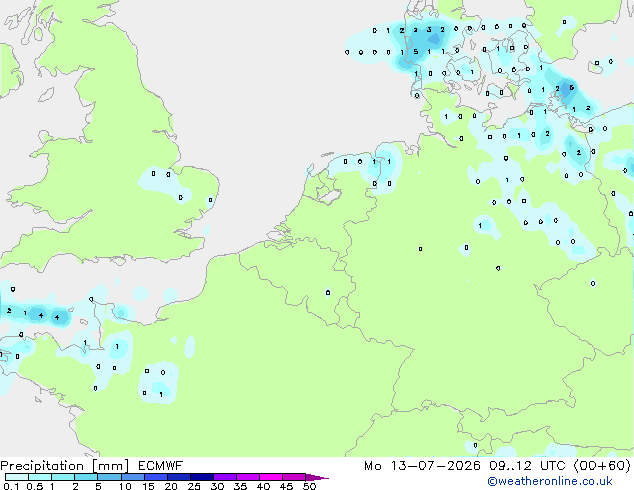The image size is (634, 490).
Task: Click the "Mo" weekday label
Action: [373, 466]
